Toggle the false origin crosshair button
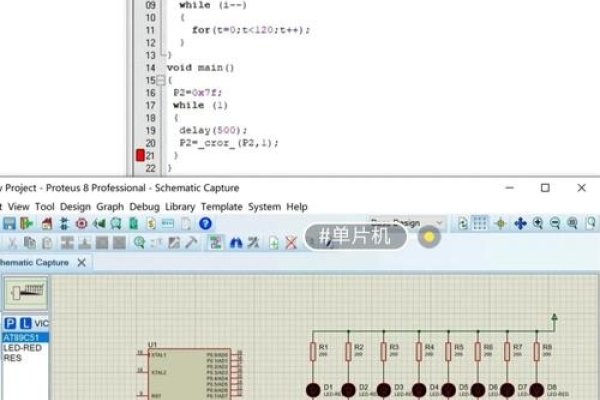This screenshot has height=400, width=600. point(501,223)
